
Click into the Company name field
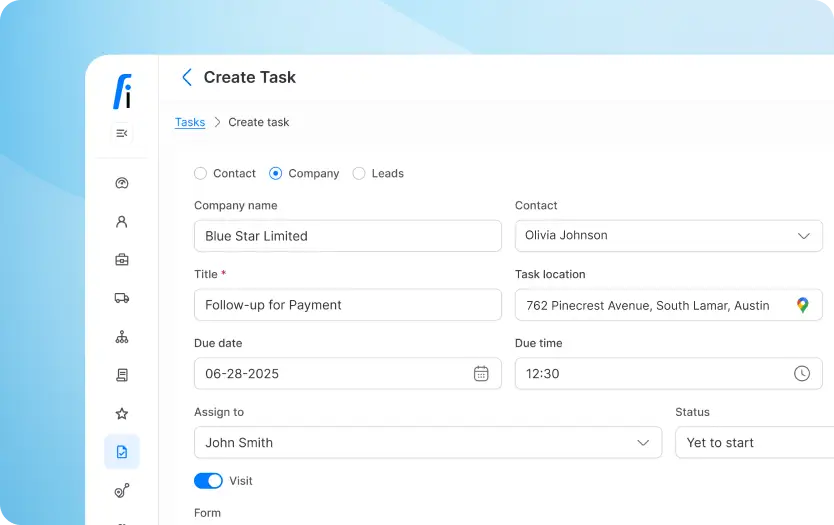[x=347, y=236]
